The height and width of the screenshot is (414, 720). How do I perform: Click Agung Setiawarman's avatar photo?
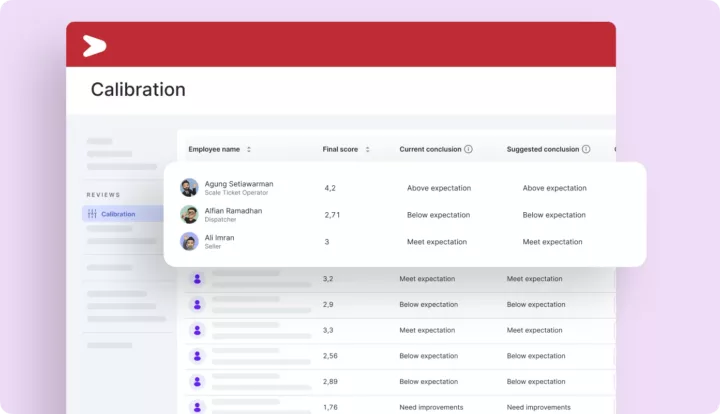click(189, 188)
